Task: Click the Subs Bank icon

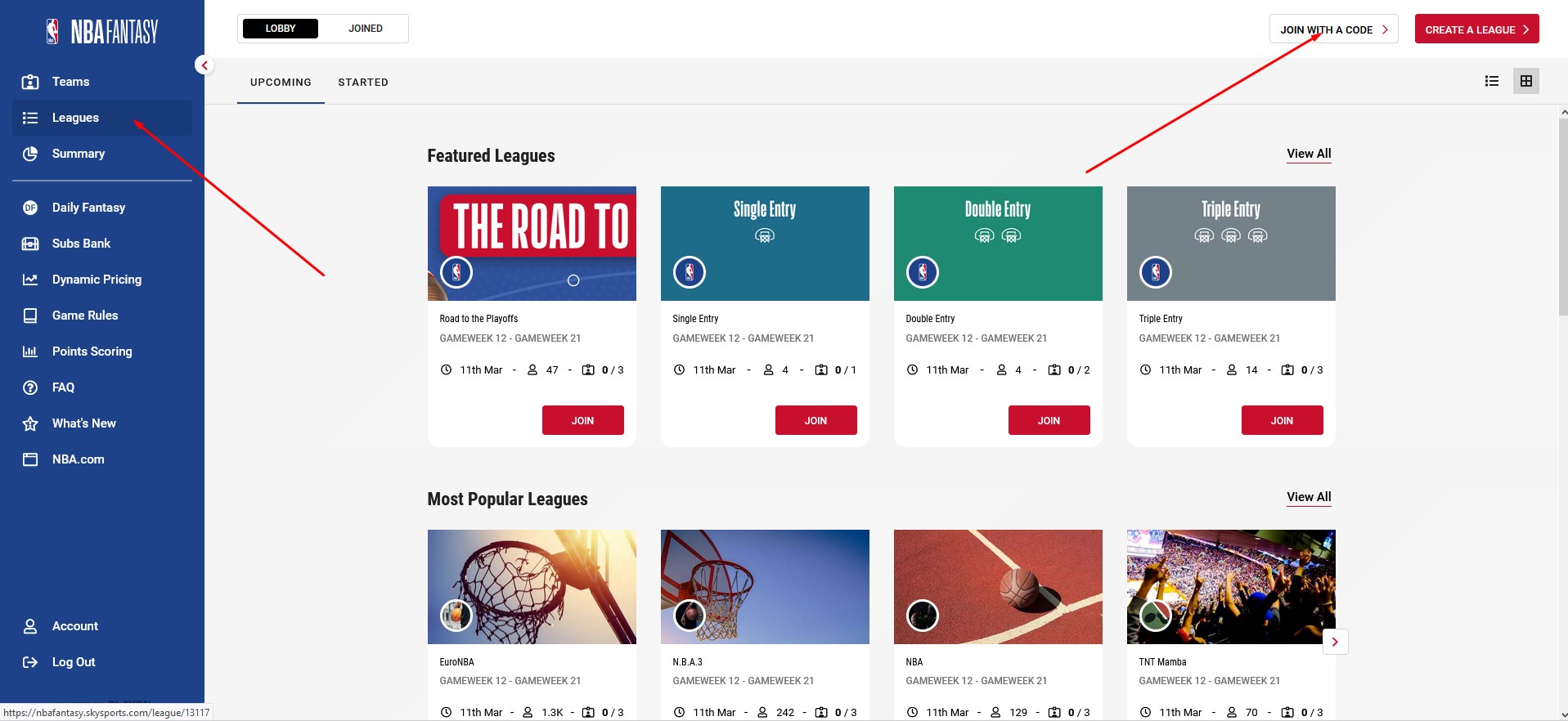Action: [x=30, y=244]
